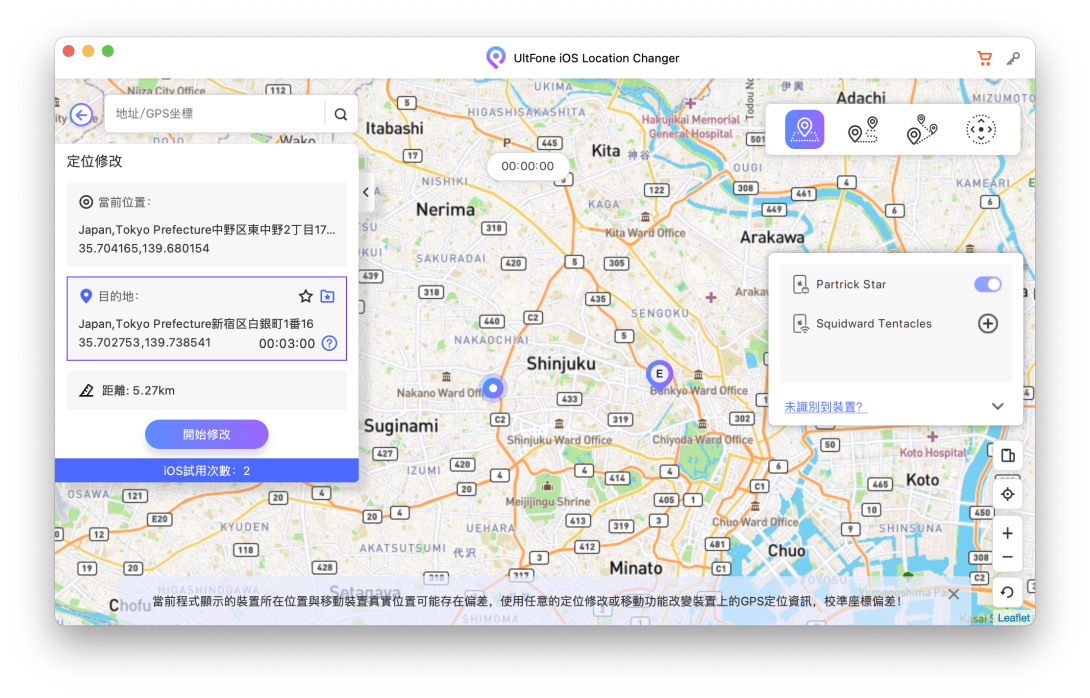The image size is (1090, 698).
Task: Switch to multi-spot movement mode
Action: tap(922, 130)
